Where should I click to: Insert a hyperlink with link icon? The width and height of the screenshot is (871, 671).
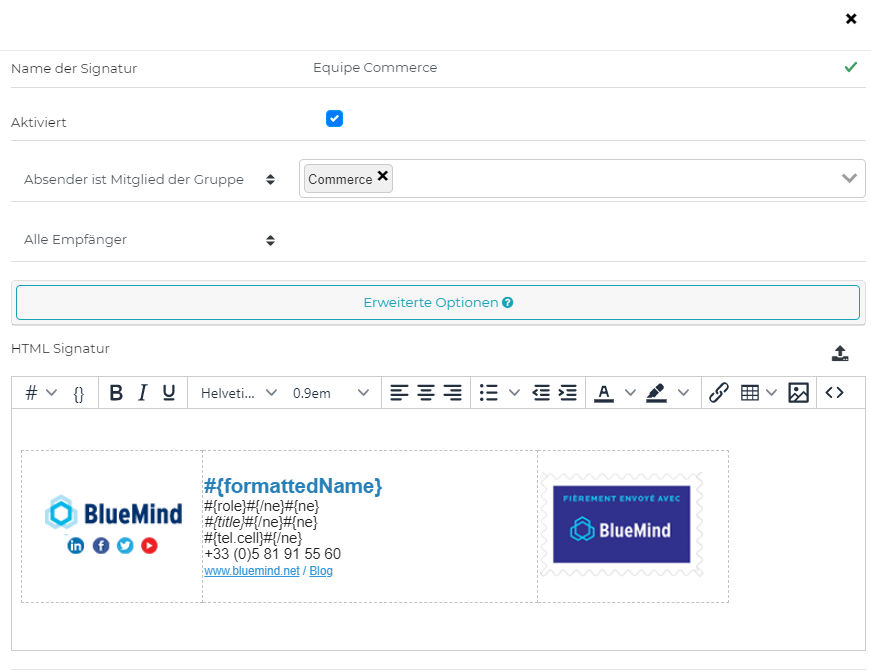click(718, 393)
